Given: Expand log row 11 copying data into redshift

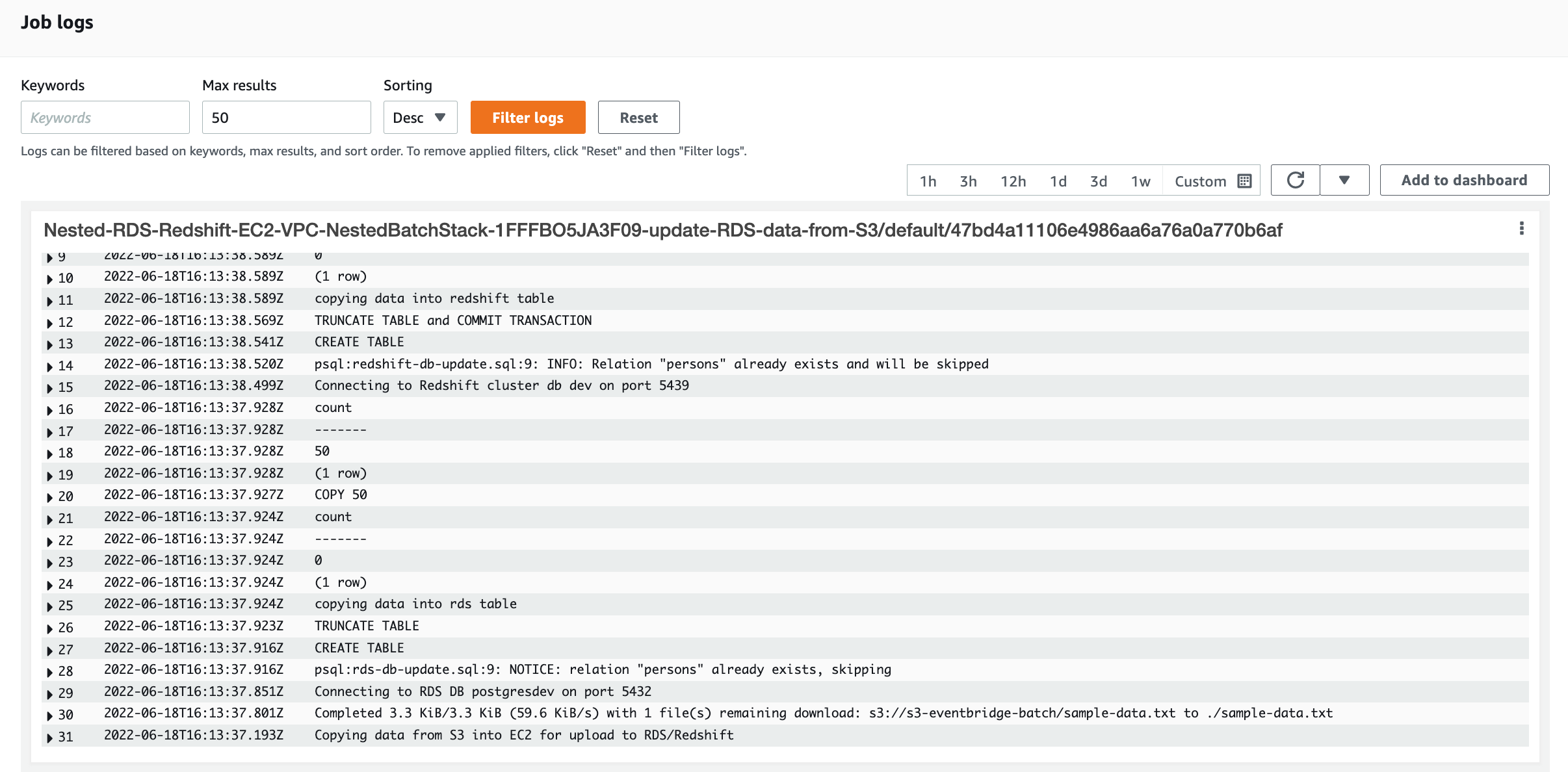Looking at the screenshot, I should pyautogui.click(x=50, y=301).
